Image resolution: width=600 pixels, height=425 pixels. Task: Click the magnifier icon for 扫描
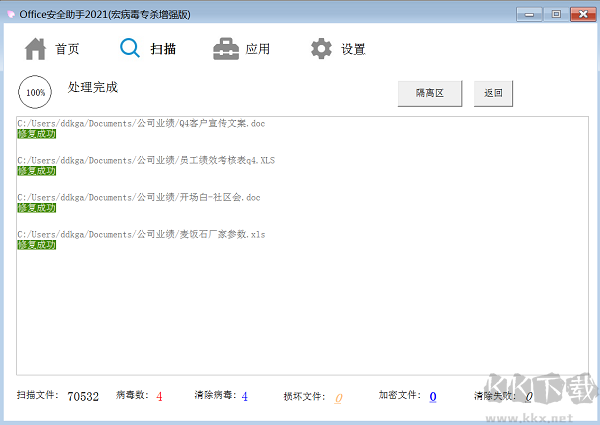(130, 48)
